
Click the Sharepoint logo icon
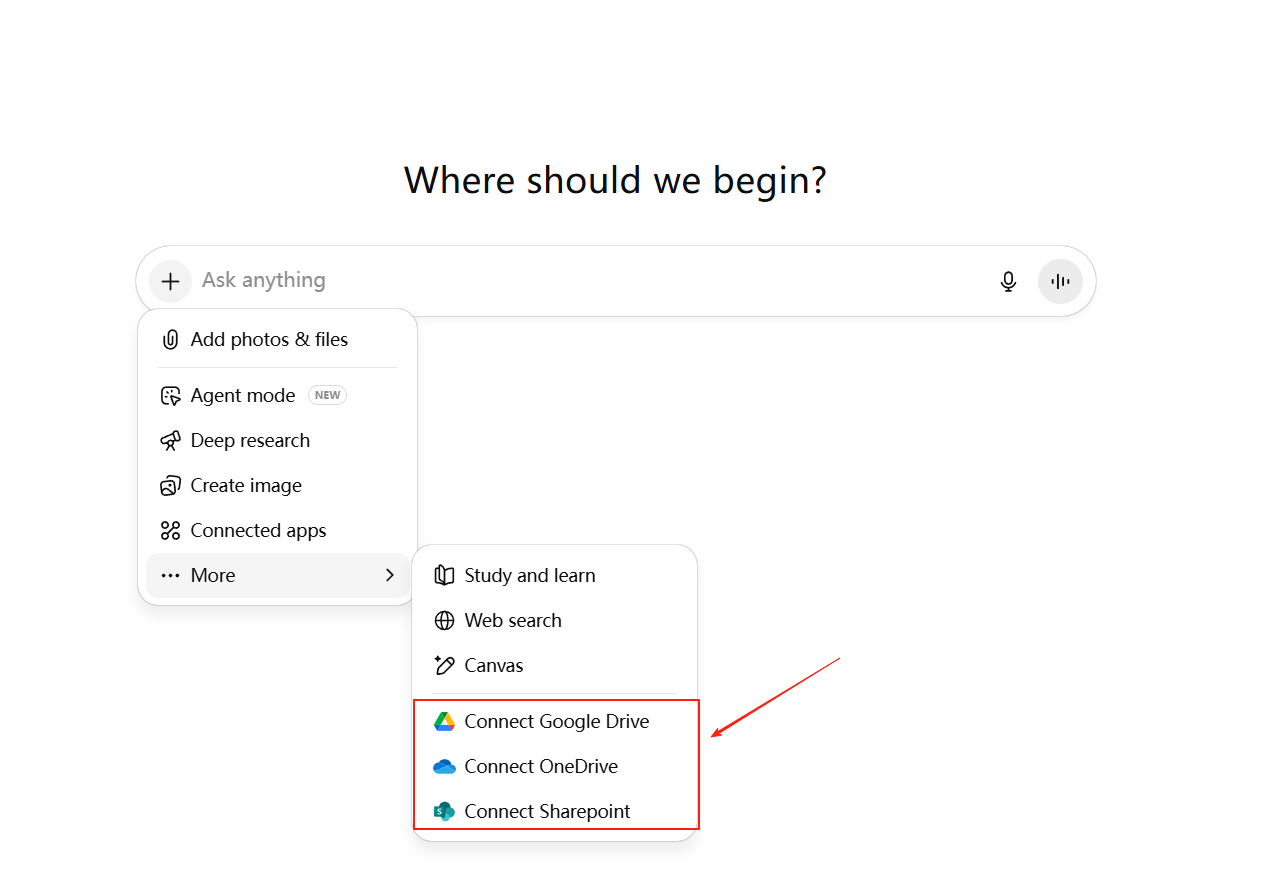[x=444, y=812]
